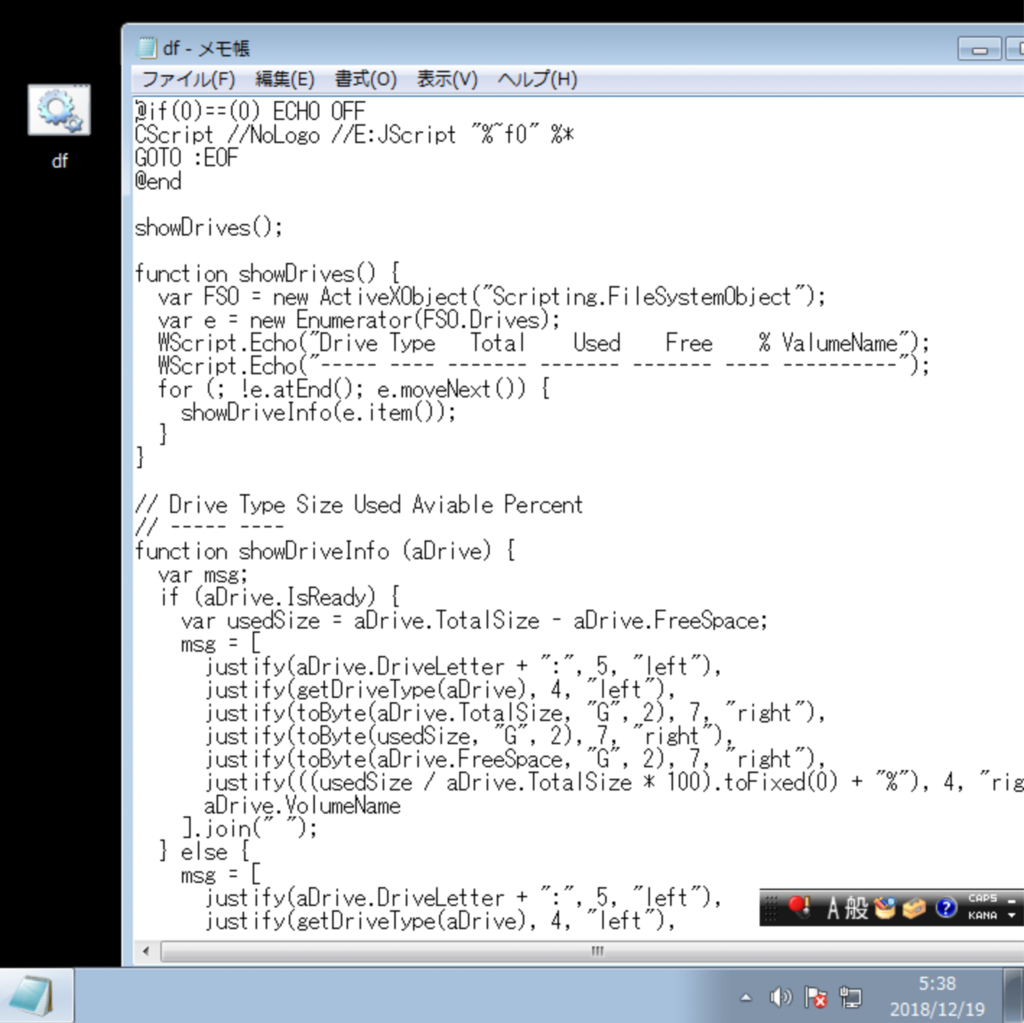Screen dimensions: 1024x1023
Task: Click the Notepad taskbar button
Action: (x=37, y=996)
